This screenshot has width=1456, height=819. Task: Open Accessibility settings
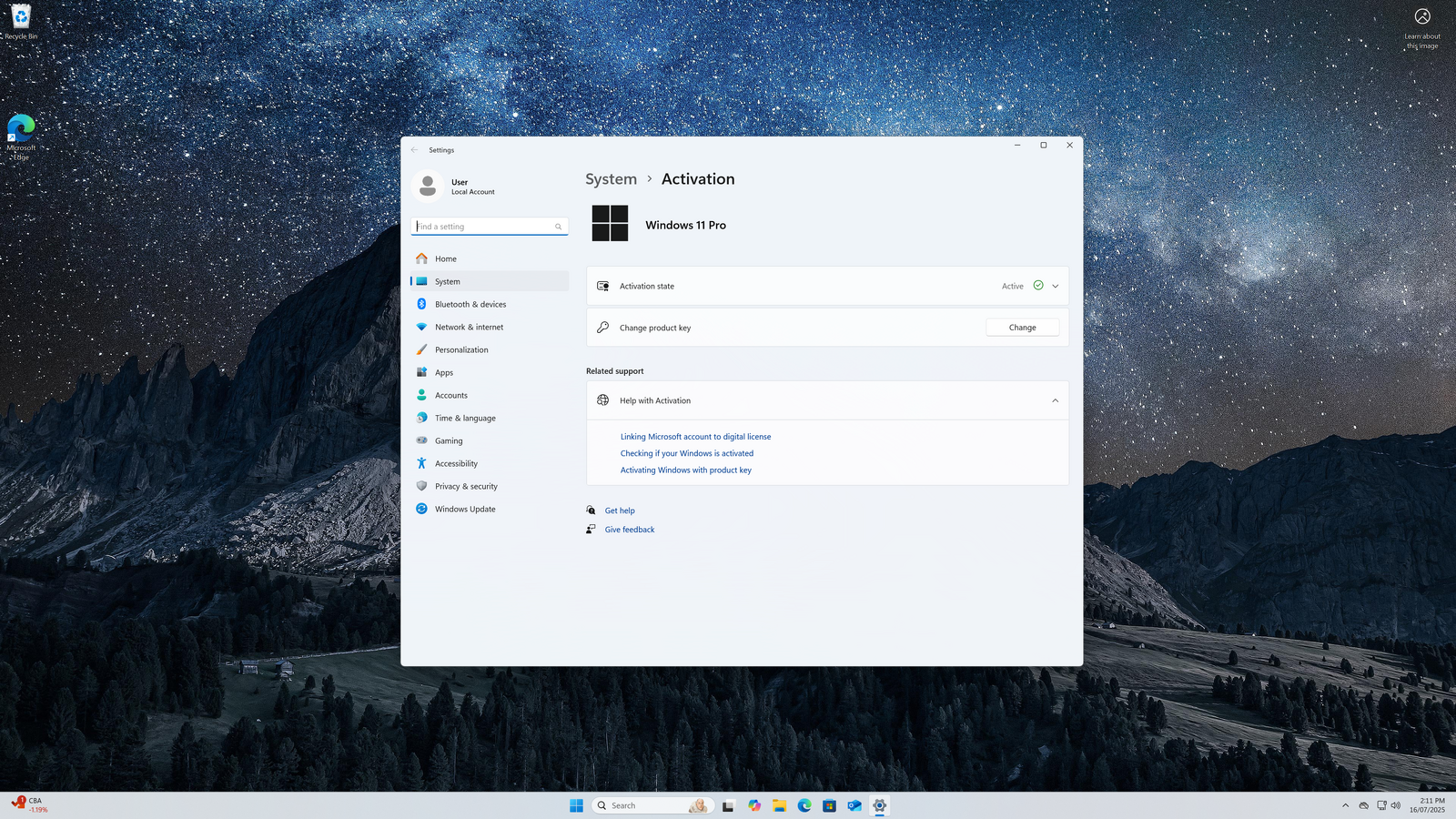tap(490, 463)
